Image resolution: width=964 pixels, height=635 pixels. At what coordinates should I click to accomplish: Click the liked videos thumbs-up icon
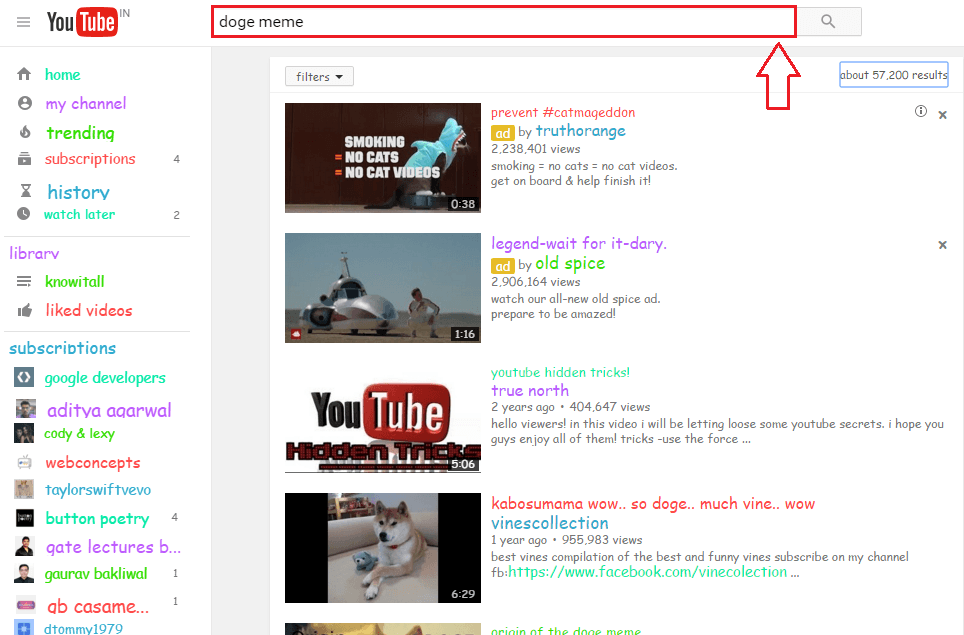coord(25,310)
